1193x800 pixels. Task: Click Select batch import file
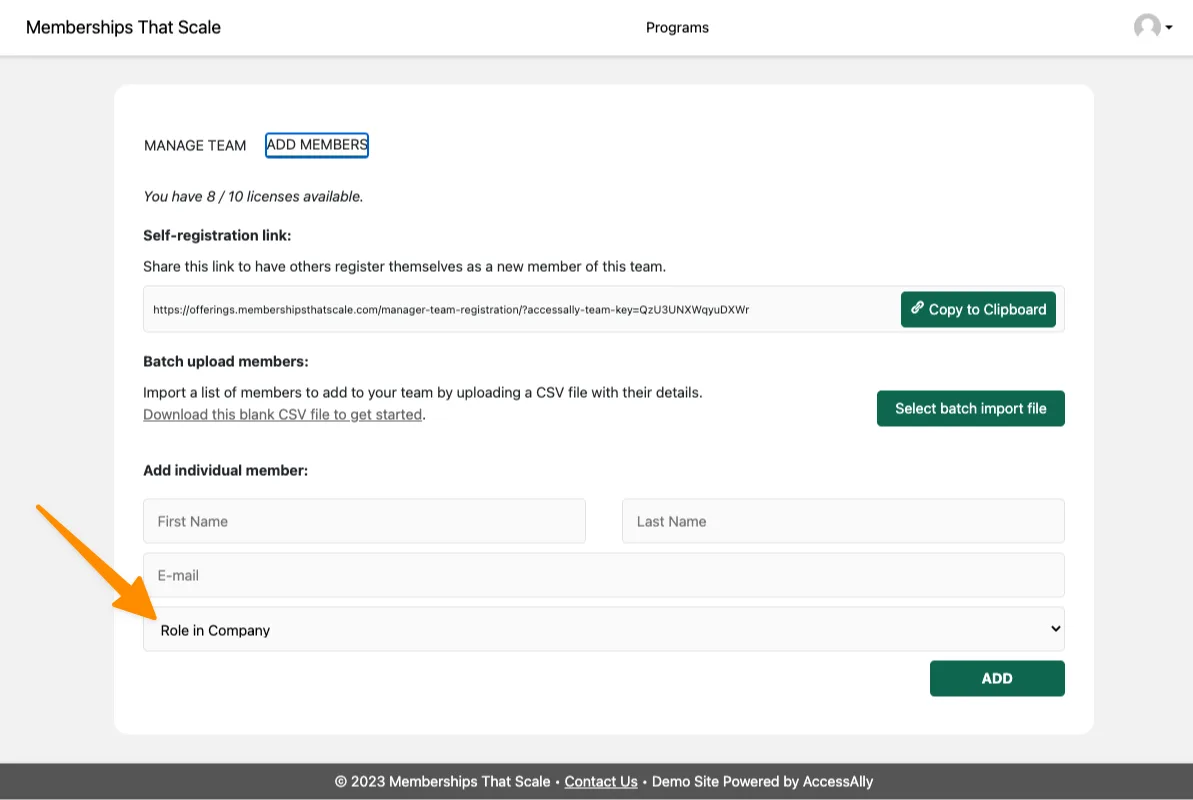(x=970, y=408)
